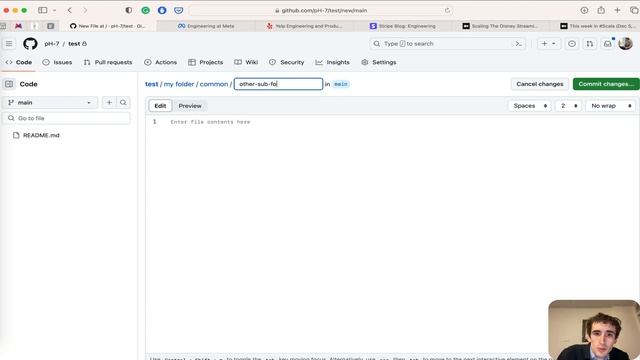Screen dimensions: 640x360
Task: Focus the Go to file search box
Action: (67, 118)
